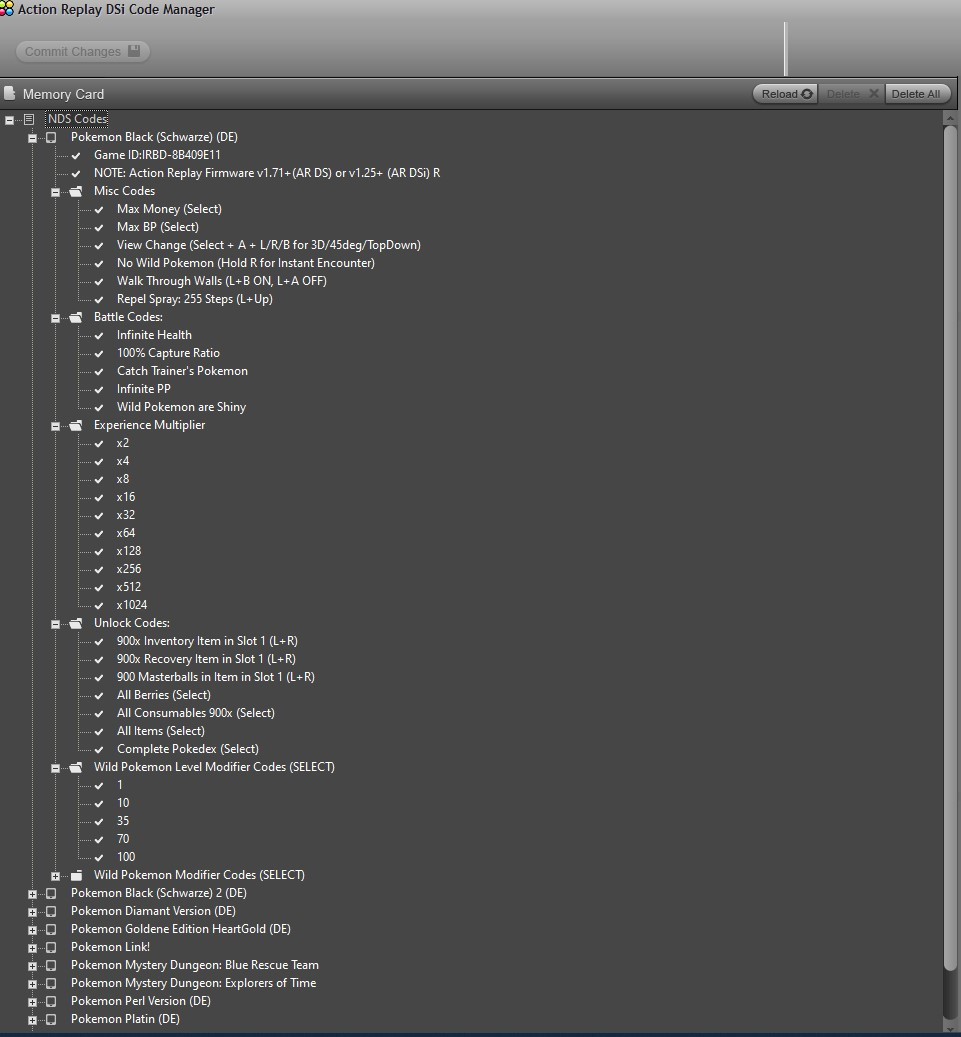Select 900x Inventory Item in Slot 1
This screenshot has width=961, height=1037.
[x=207, y=641]
